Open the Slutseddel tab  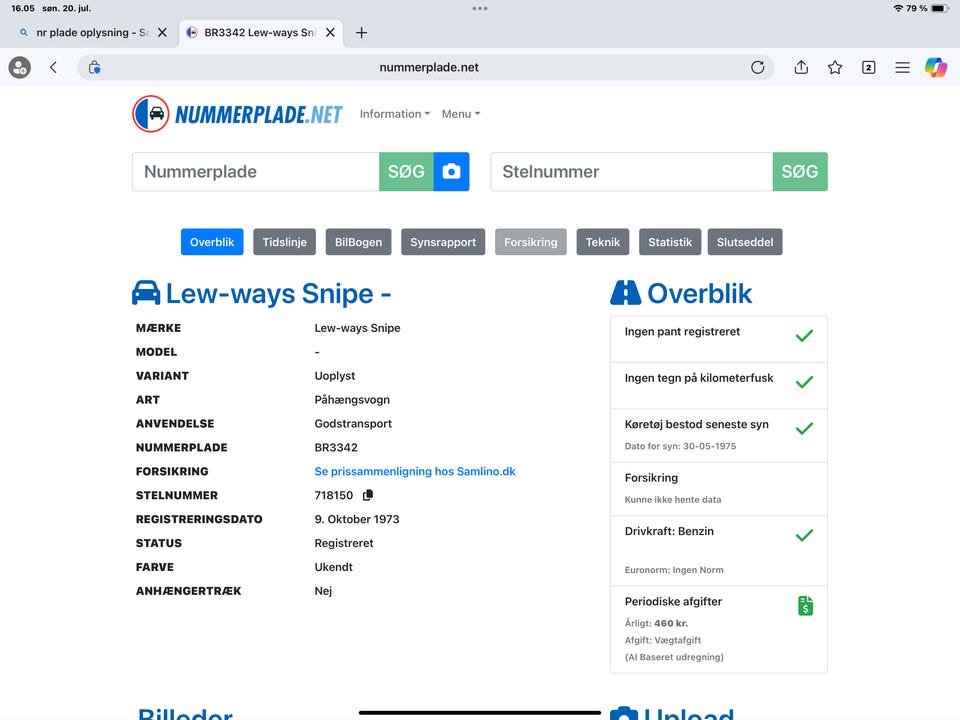[744, 242]
